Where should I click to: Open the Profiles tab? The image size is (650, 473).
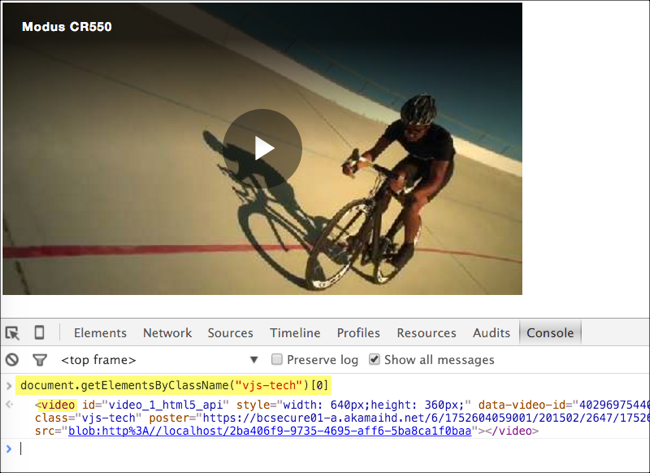click(x=358, y=333)
